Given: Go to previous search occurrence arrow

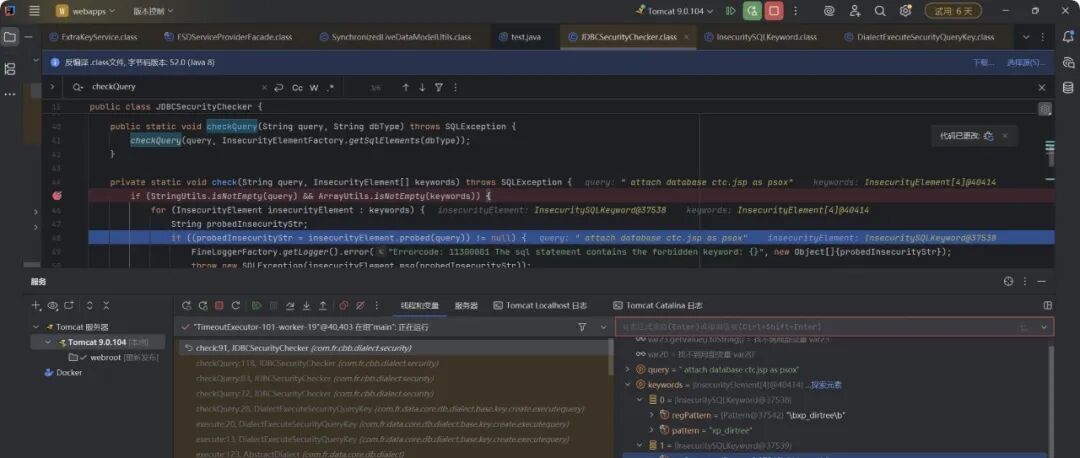Looking at the screenshot, I should [406, 87].
